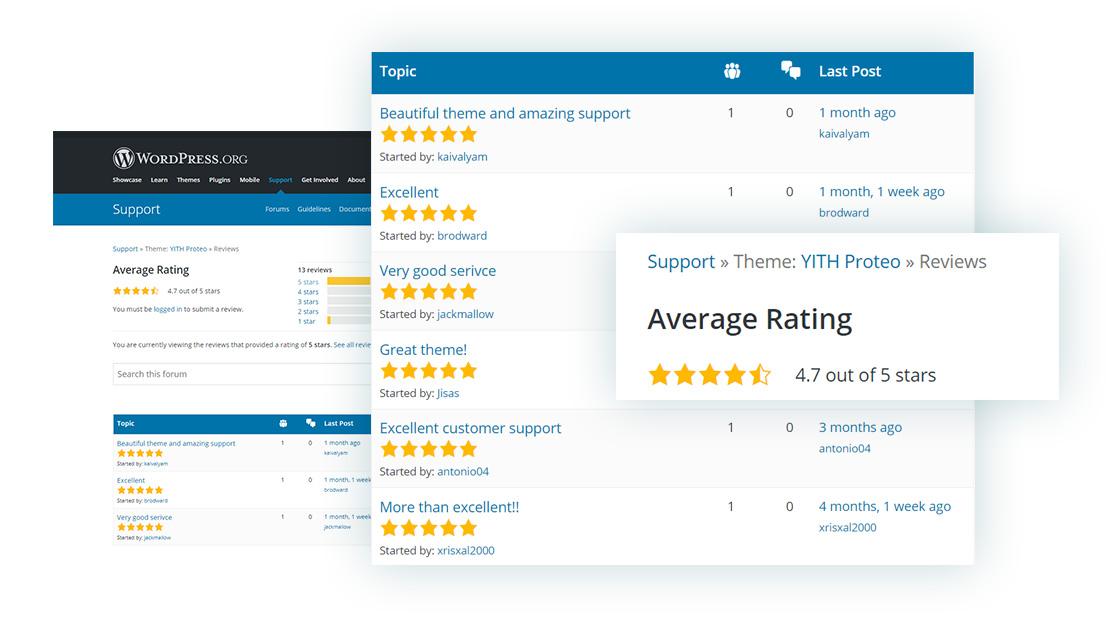Image resolution: width=1106 pixels, height=627 pixels.
Task: Click the replies icon in large table header
Action: (790, 70)
